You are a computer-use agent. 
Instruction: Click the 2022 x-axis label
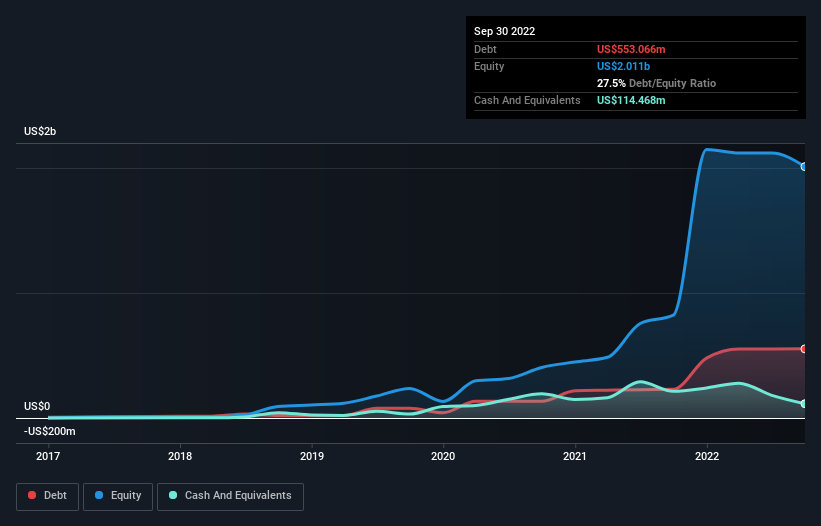point(707,456)
